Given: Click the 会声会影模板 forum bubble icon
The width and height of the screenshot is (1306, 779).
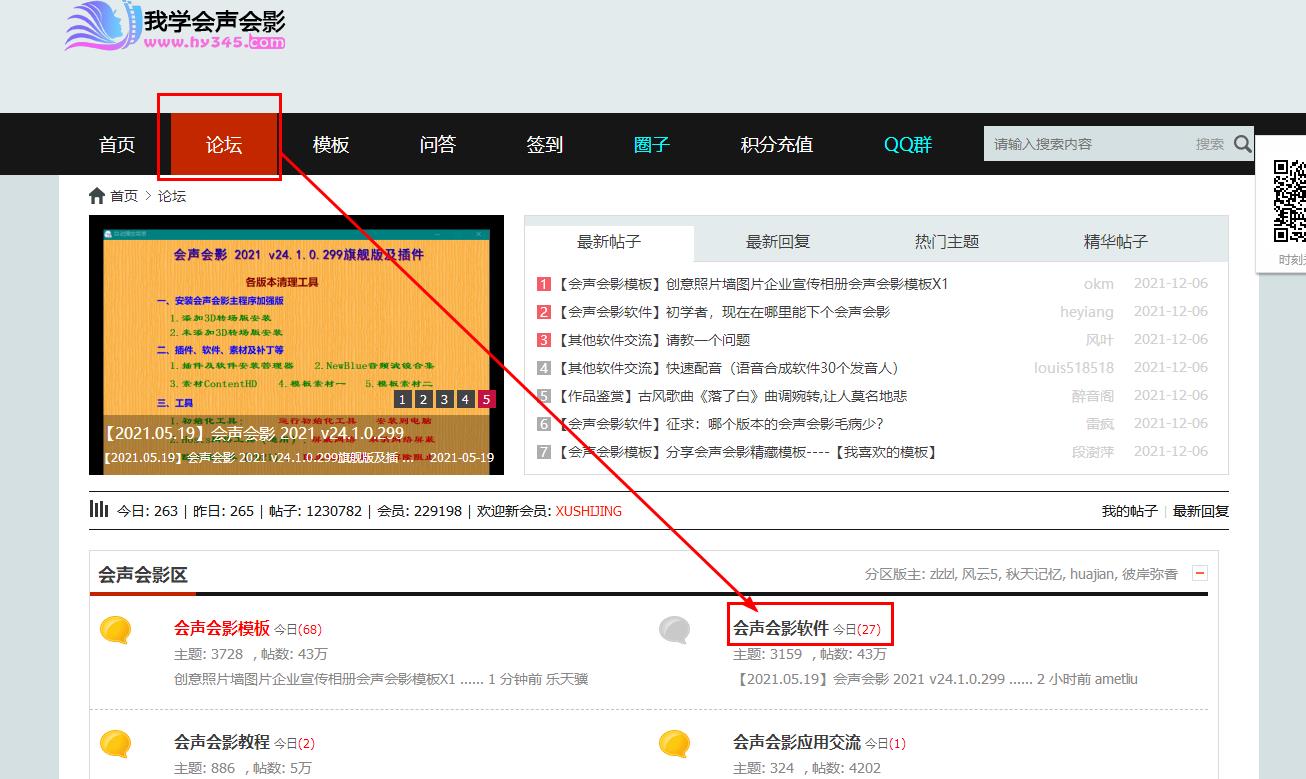Looking at the screenshot, I should click(117, 630).
